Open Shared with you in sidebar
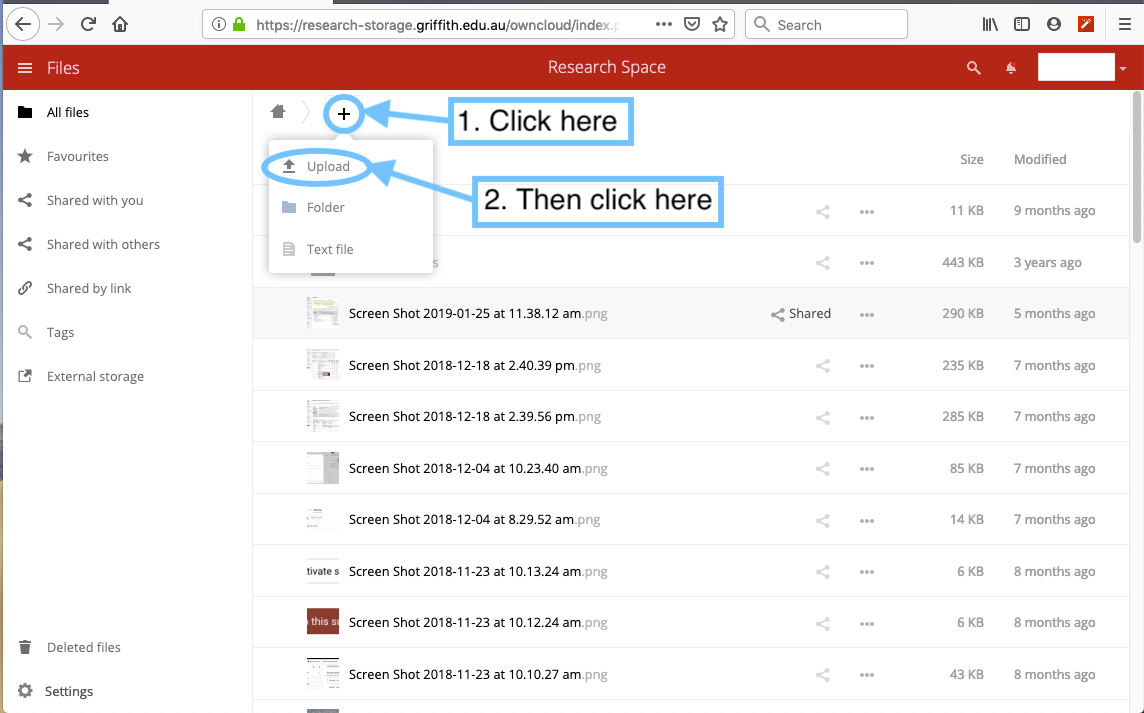The width and height of the screenshot is (1144, 713). tap(95, 200)
